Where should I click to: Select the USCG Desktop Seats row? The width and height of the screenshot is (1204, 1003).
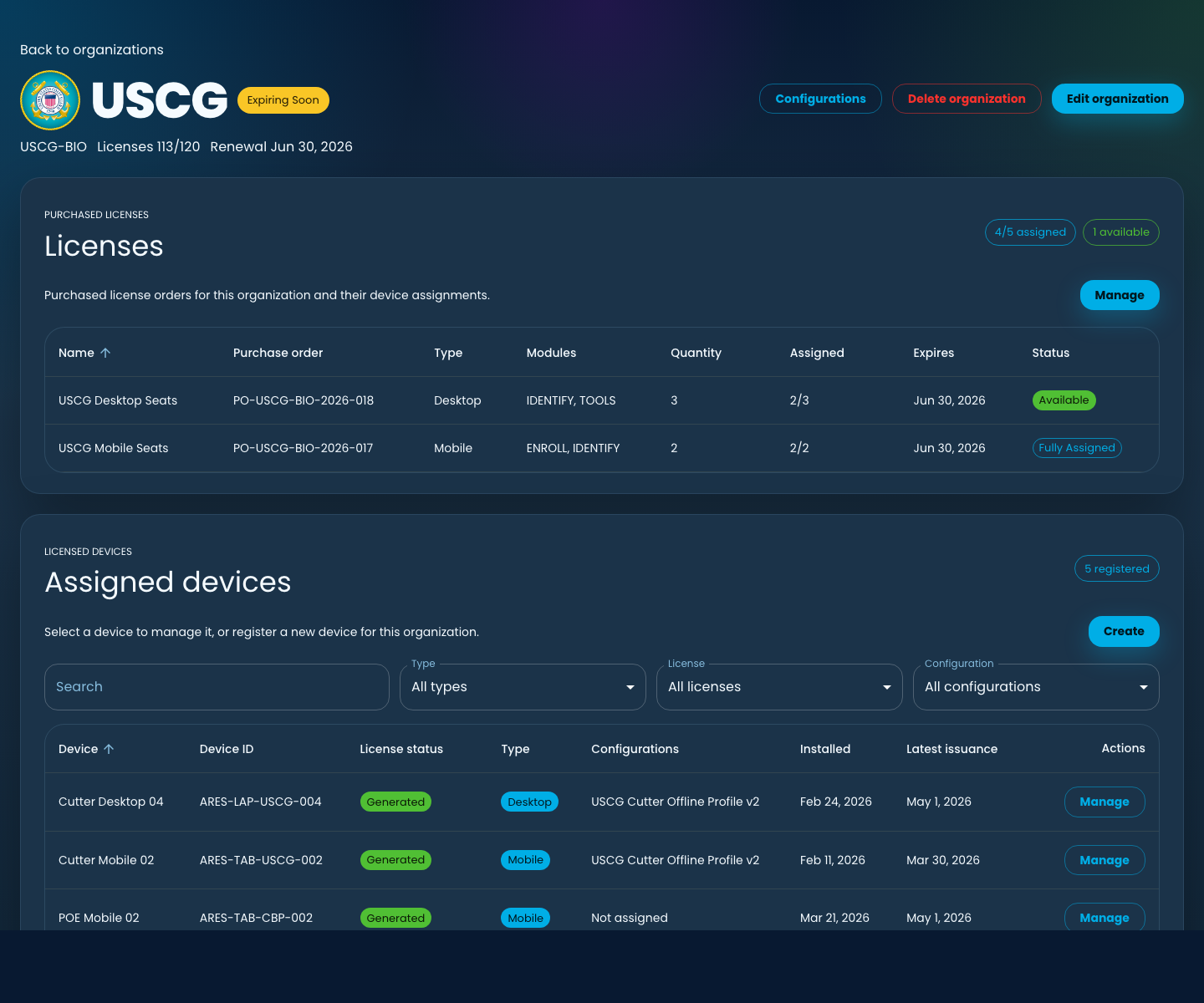click(602, 400)
